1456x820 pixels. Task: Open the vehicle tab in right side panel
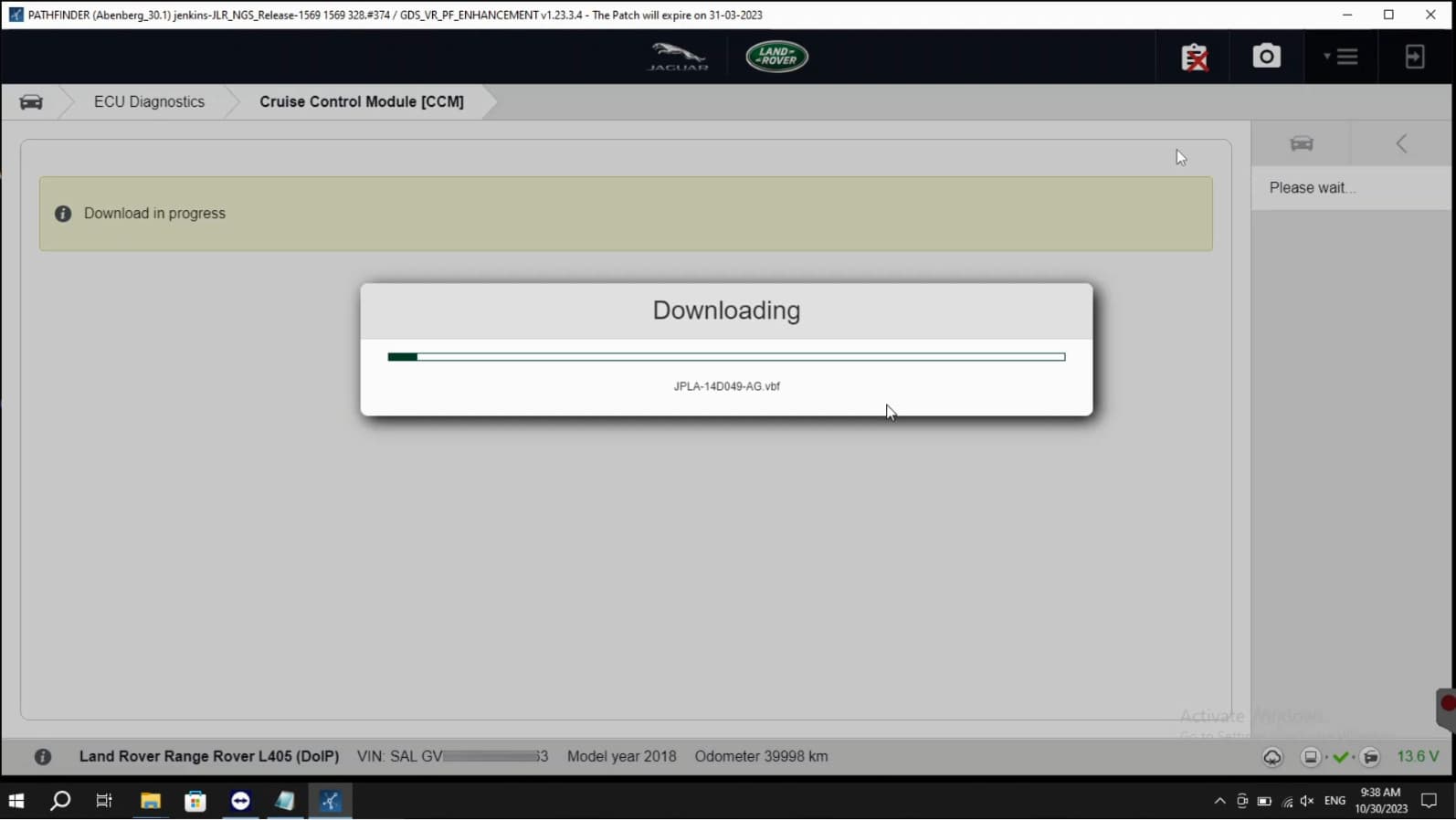1301,143
